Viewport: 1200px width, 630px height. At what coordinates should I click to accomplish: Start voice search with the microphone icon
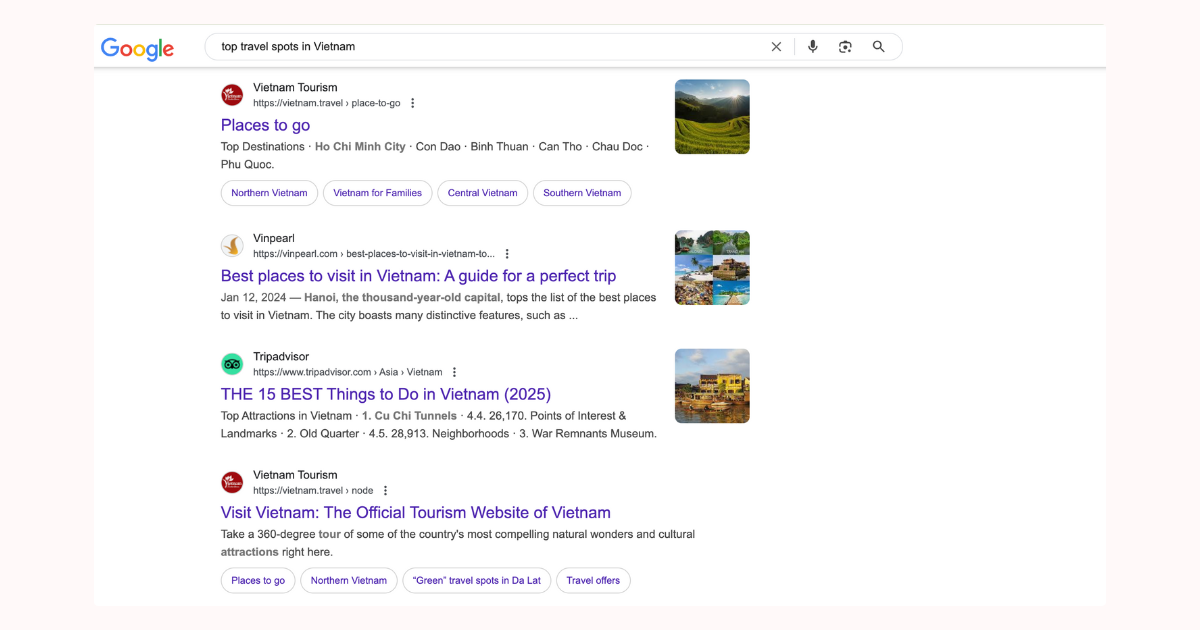[812, 47]
